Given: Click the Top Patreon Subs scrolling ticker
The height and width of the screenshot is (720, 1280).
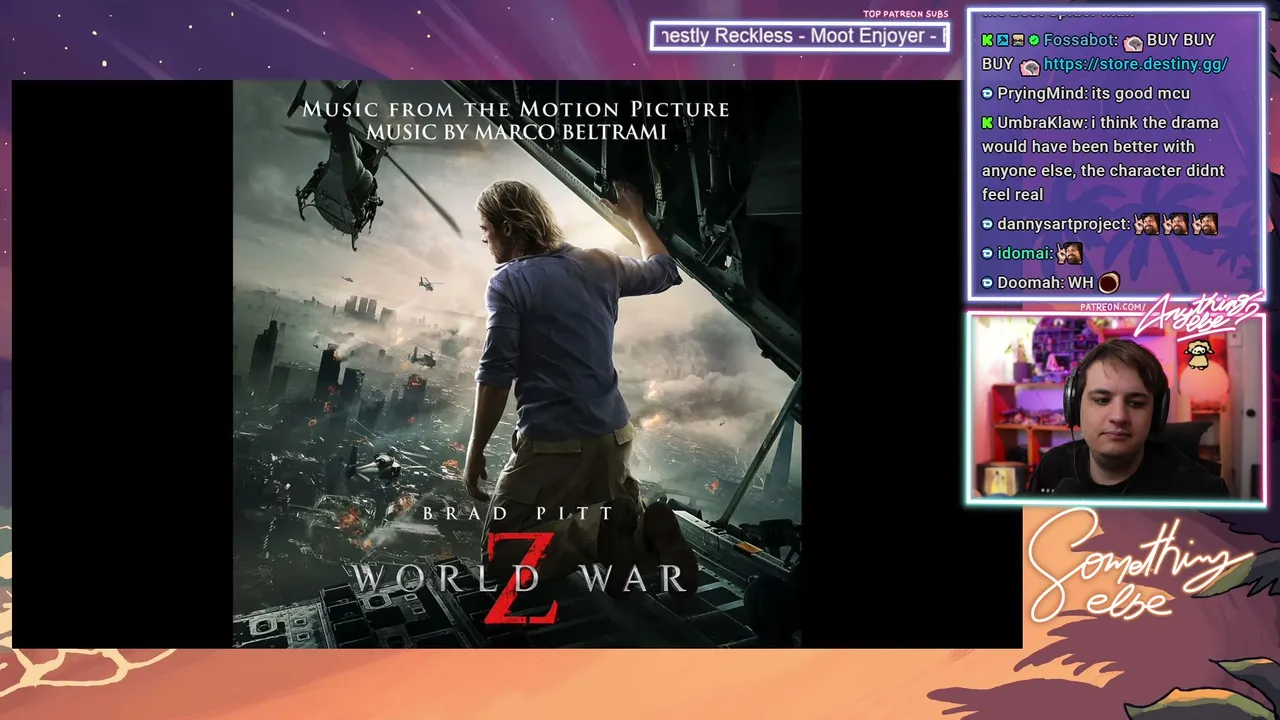Looking at the screenshot, I should pos(799,36).
